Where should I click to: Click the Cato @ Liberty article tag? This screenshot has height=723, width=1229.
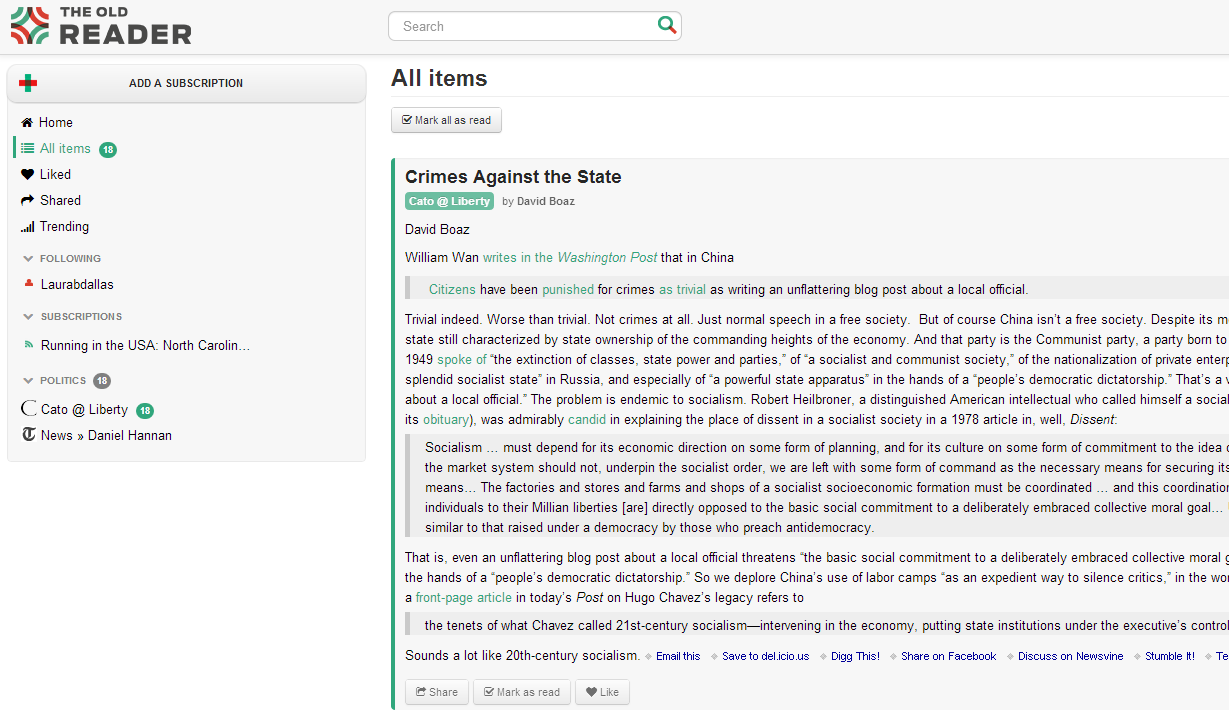[x=449, y=201]
